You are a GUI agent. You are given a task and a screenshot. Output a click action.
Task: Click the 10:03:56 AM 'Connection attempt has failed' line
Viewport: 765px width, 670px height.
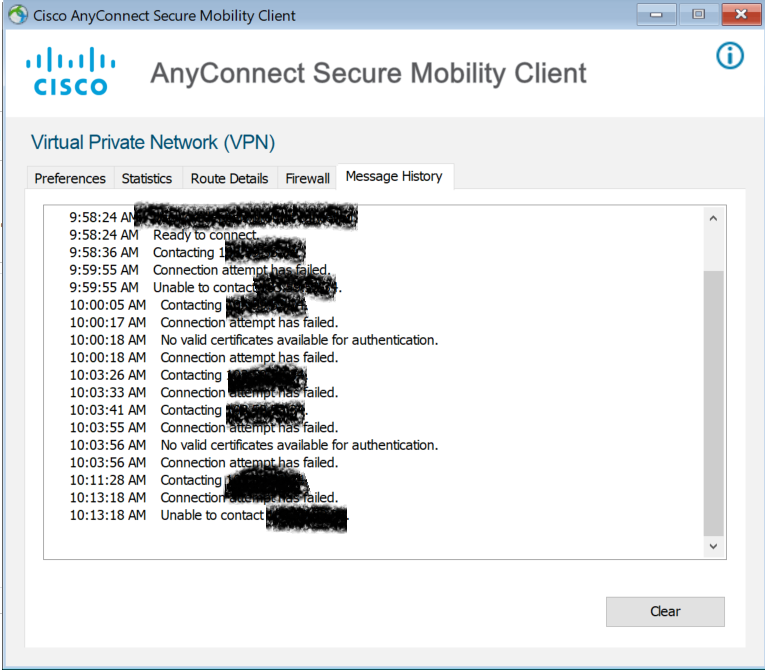[204, 463]
